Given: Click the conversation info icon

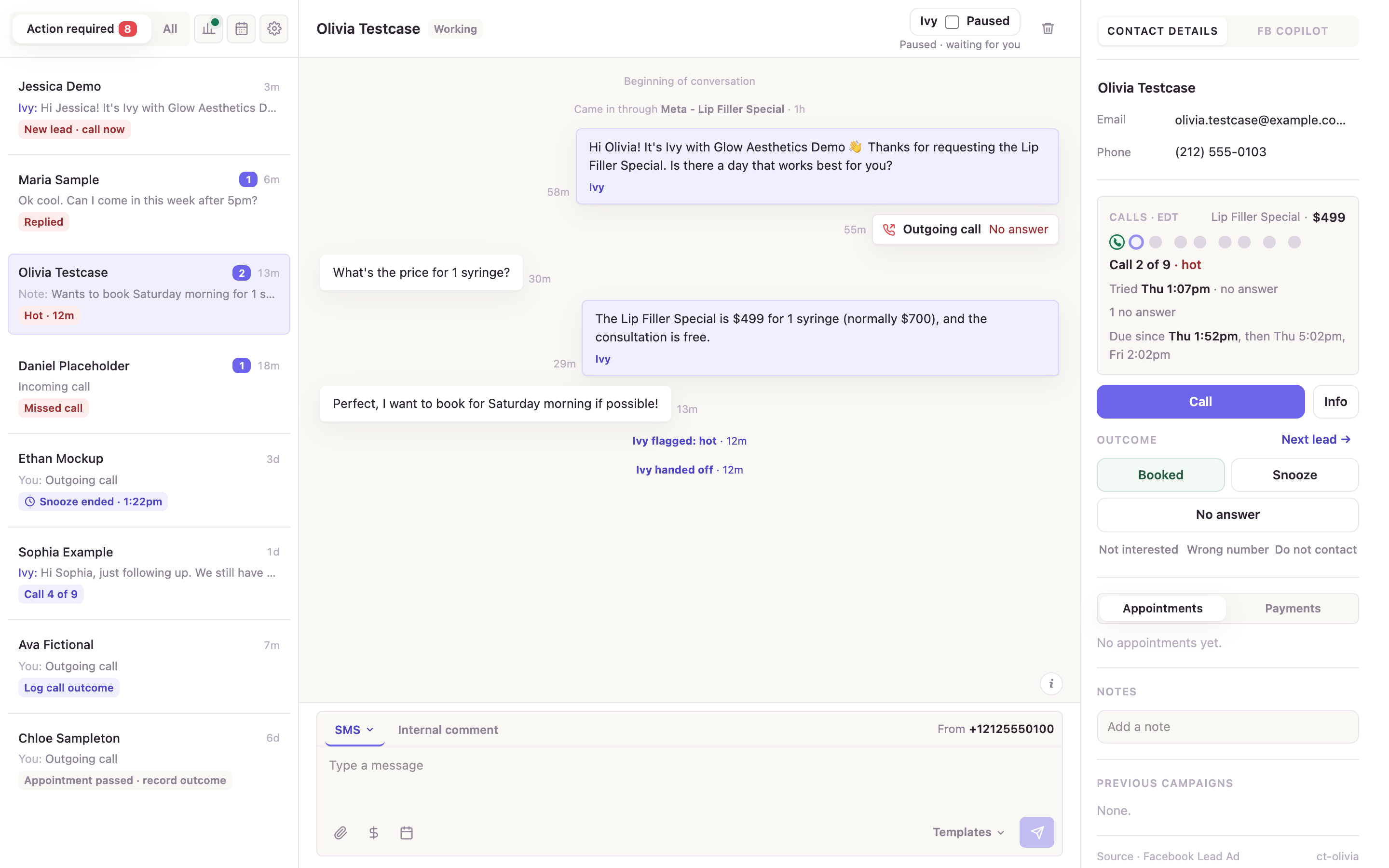Looking at the screenshot, I should (x=1051, y=684).
